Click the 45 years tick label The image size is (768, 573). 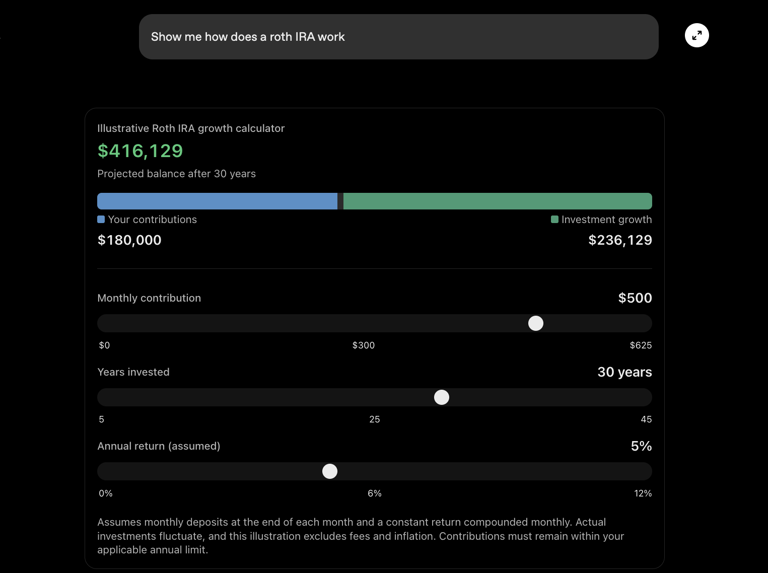tap(646, 419)
